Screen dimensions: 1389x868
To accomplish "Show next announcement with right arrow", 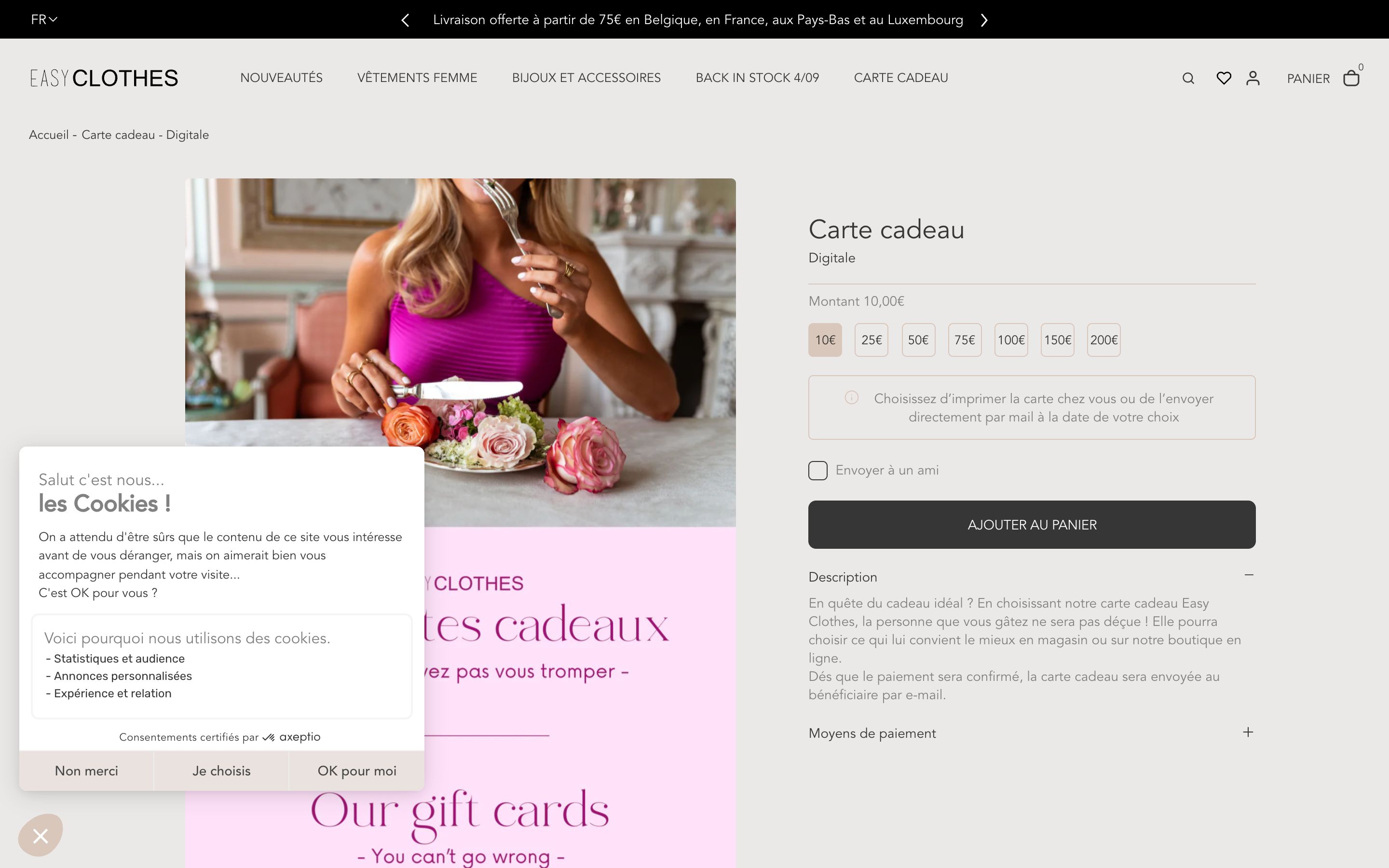I will (984, 20).
